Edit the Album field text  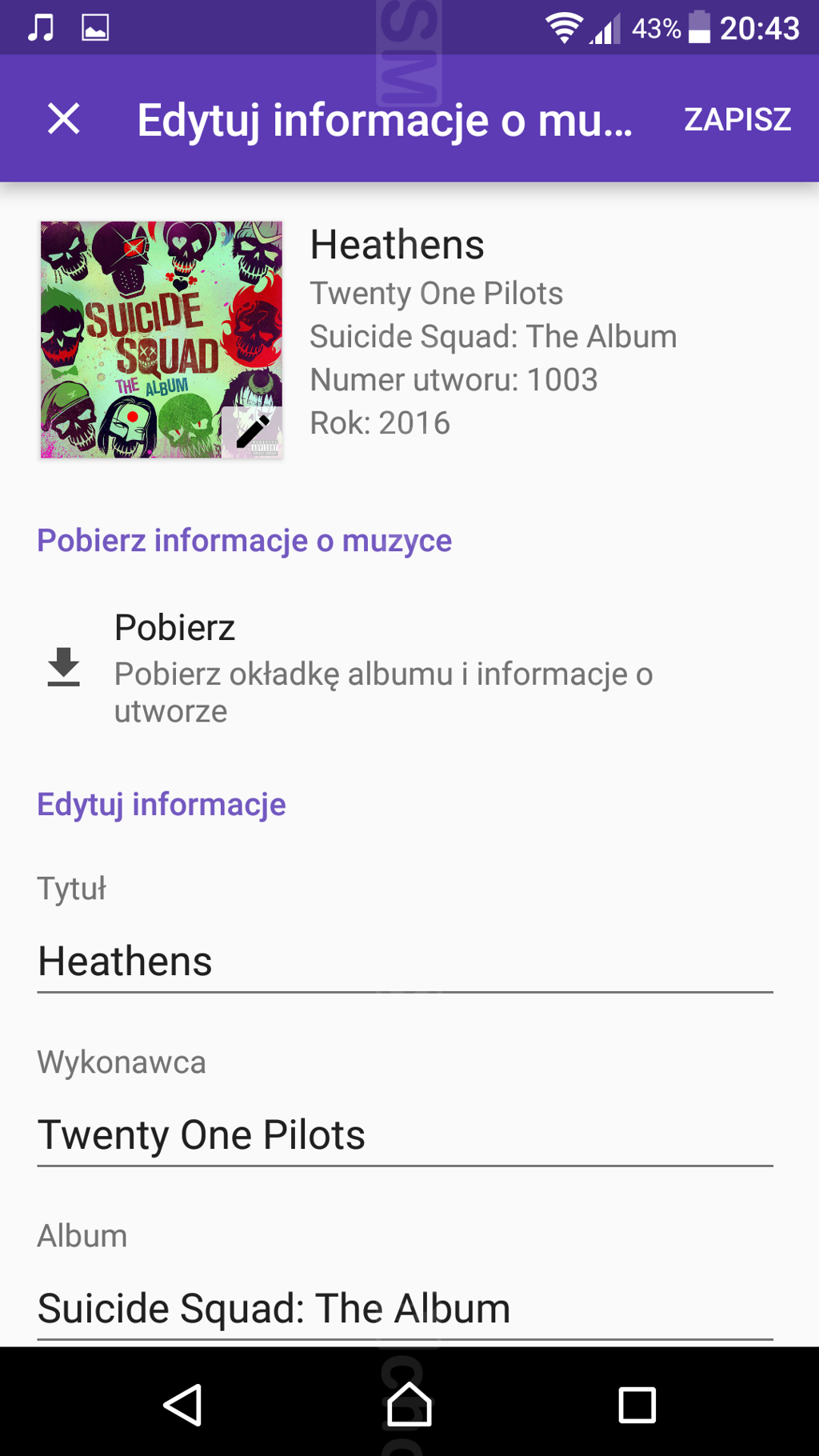coord(404,1308)
